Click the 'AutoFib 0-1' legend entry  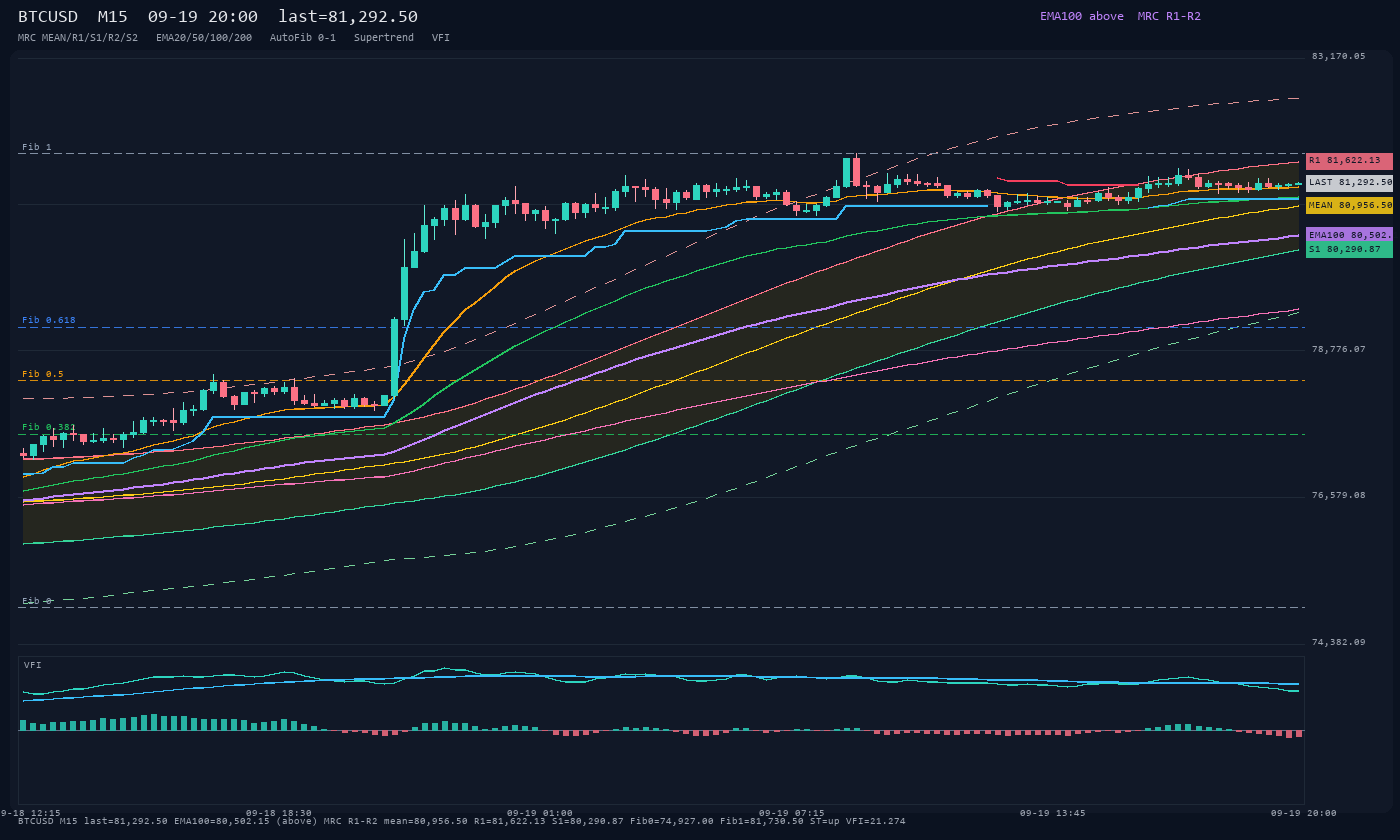tap(303, 37)
